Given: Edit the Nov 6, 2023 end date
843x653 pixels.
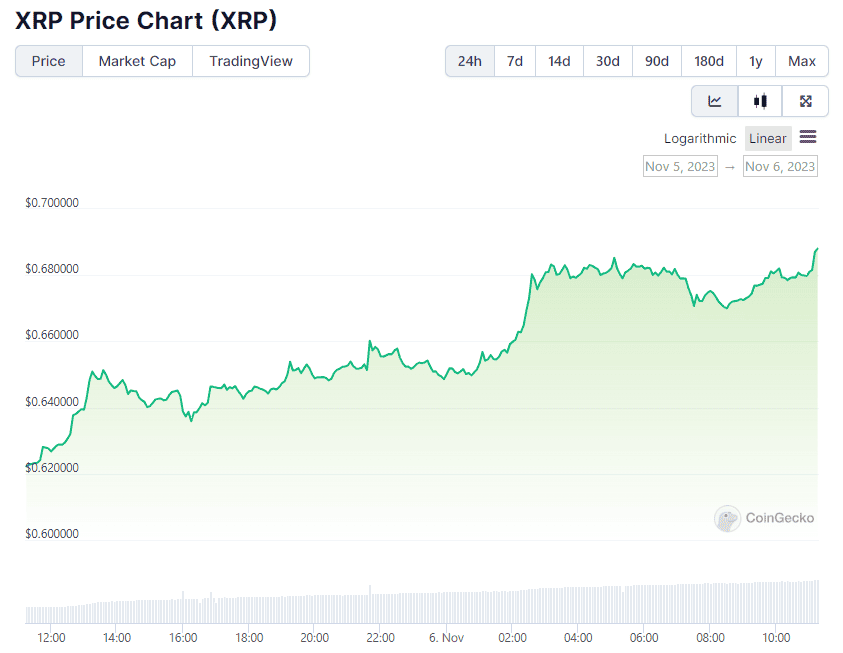Looking at the screenshot, I should click(x=780, y=167).
